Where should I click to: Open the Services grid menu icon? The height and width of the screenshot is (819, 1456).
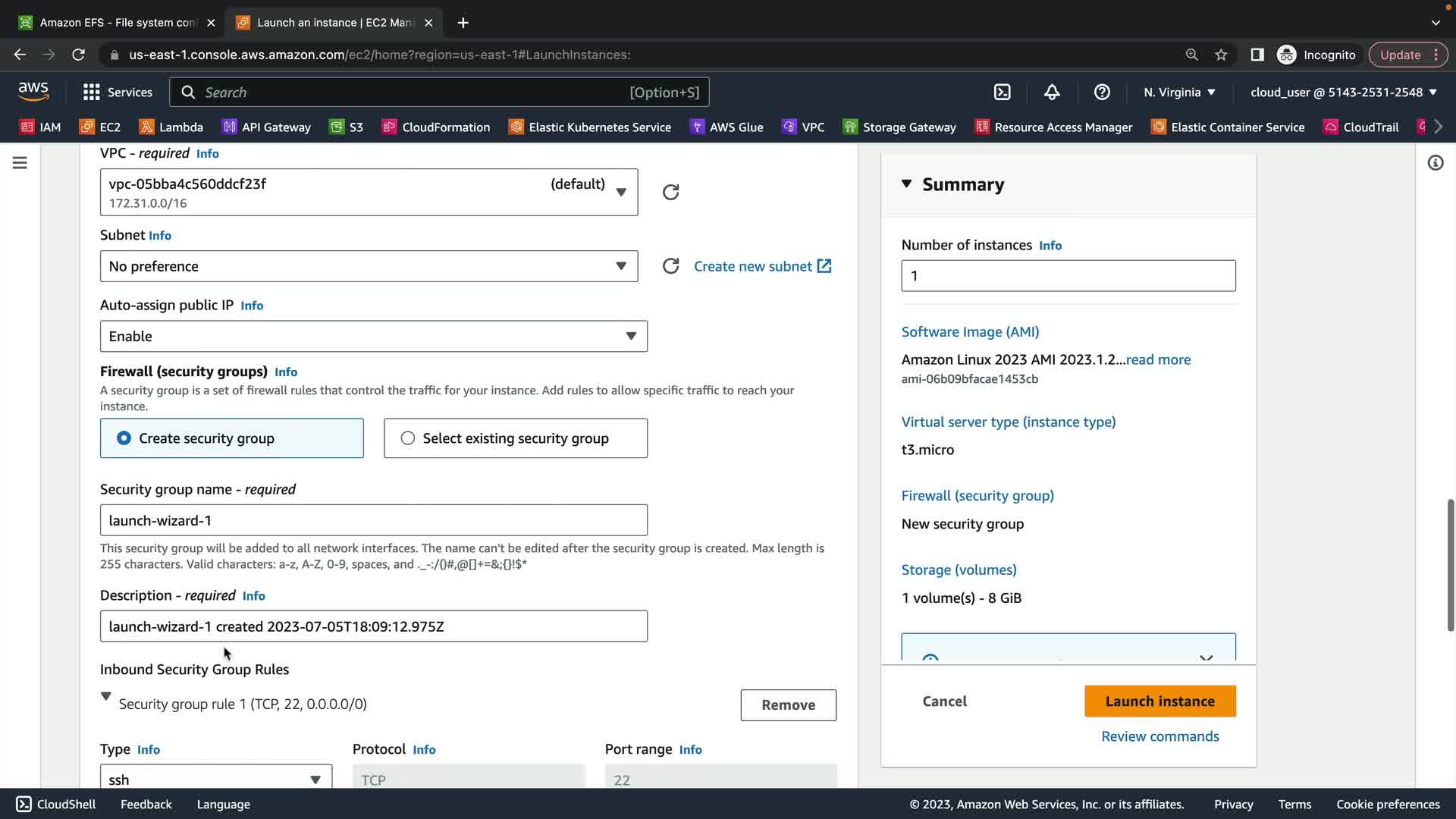coord(92,92)
